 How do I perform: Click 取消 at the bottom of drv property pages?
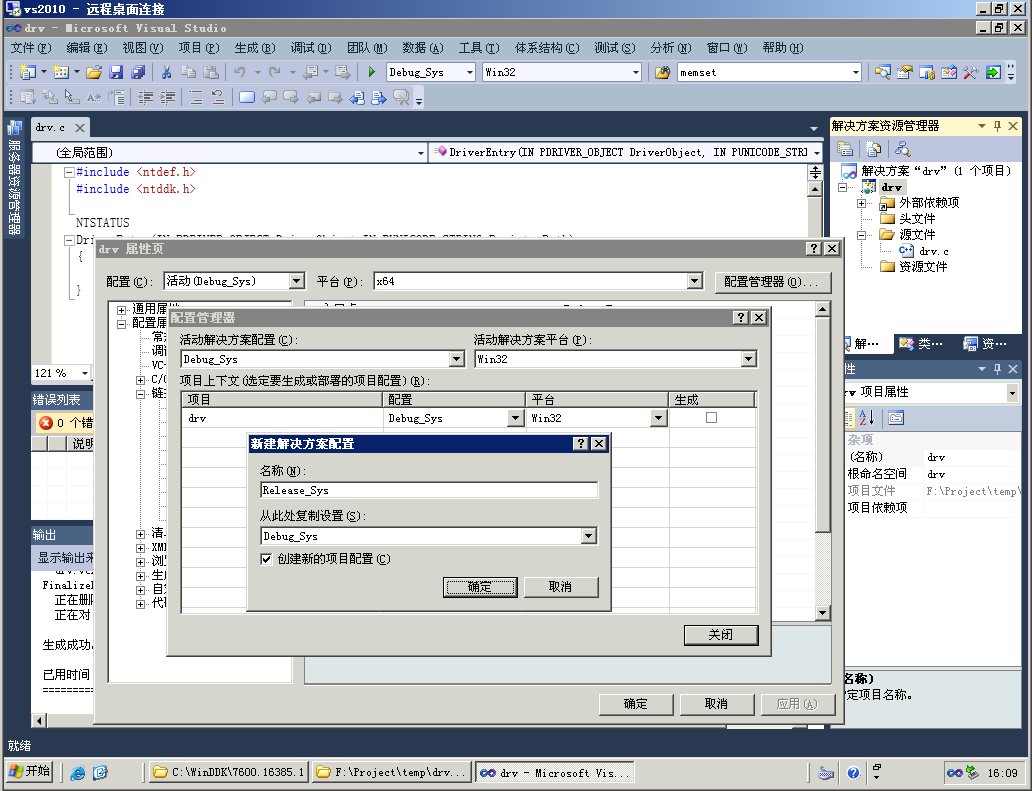(717, 704)
